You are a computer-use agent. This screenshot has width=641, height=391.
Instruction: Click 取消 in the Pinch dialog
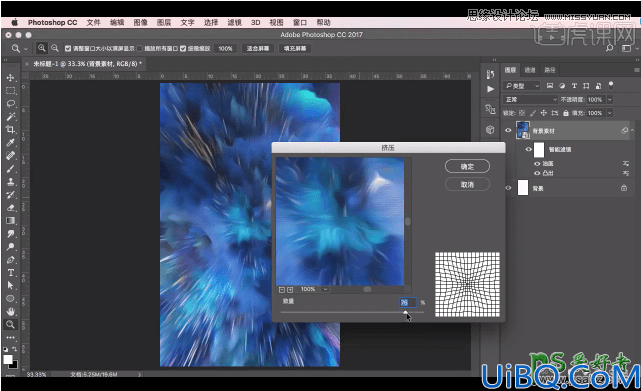tap(467, 184)
